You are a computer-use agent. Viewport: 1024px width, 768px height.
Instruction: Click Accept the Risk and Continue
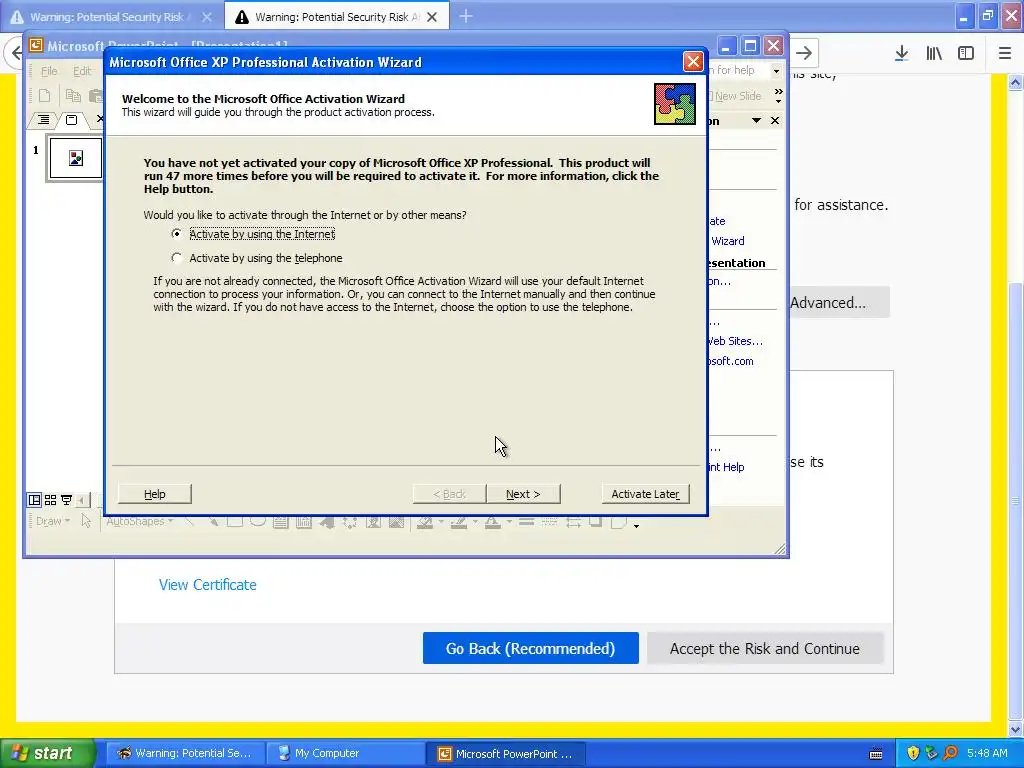tap(765, 648)
